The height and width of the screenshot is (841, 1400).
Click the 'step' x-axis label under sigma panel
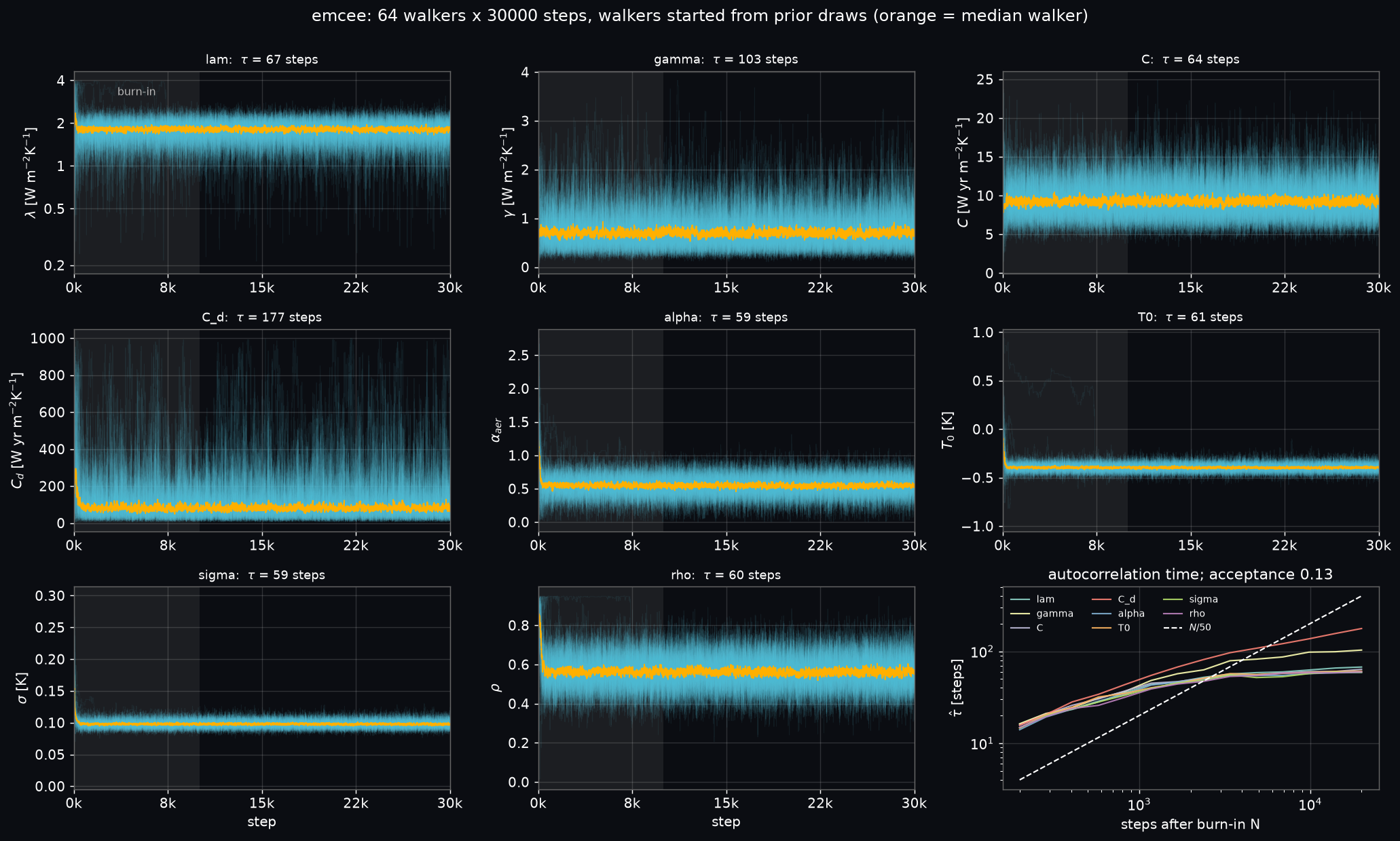click(262, 822)
